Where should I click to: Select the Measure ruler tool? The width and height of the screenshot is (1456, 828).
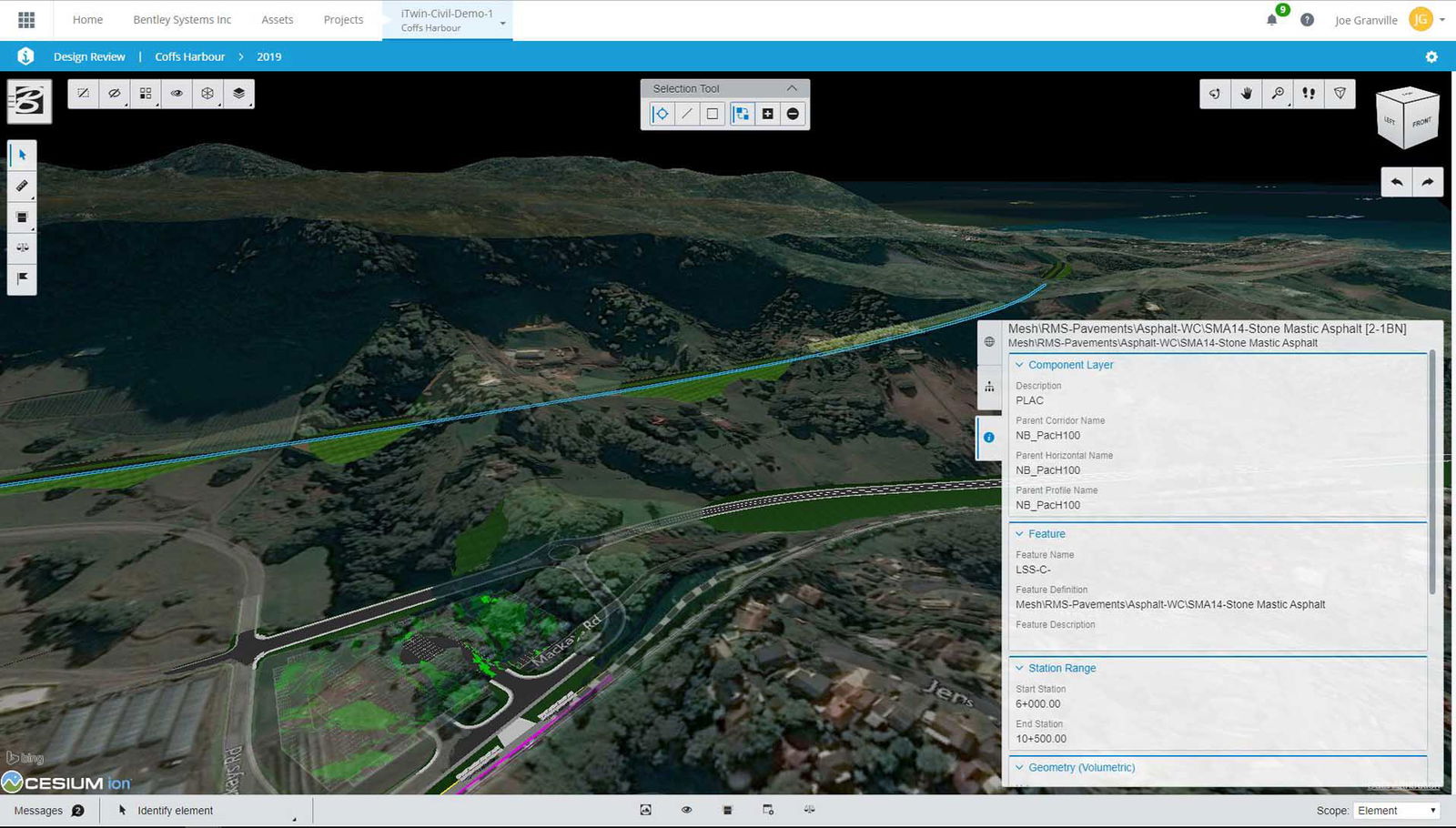(x=23, y=187)
